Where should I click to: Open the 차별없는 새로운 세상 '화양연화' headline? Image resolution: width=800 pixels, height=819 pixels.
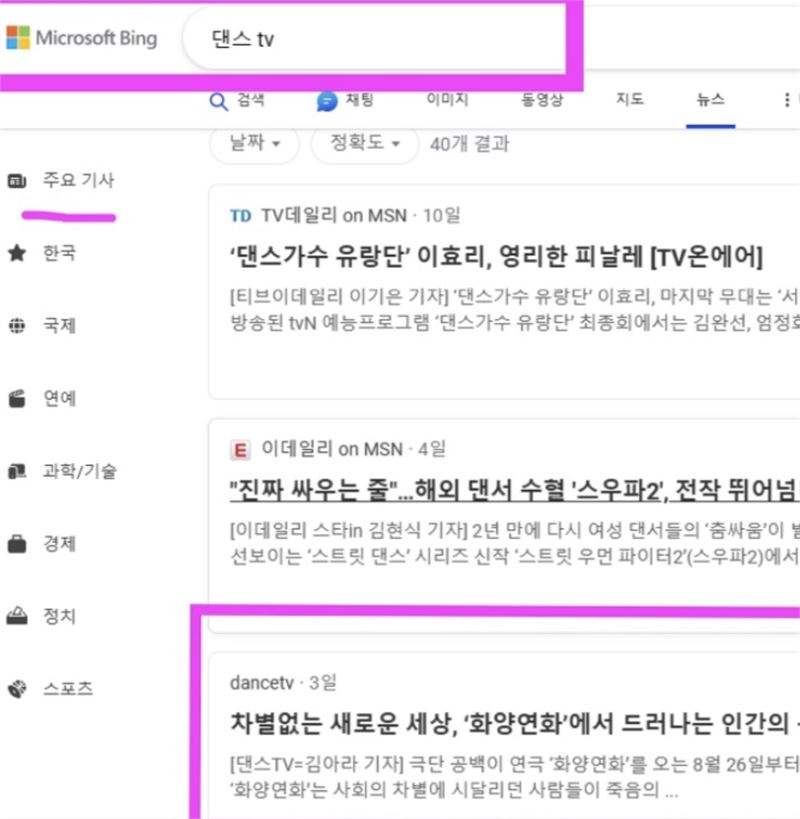pyautogui.click(x=514, y=724)
